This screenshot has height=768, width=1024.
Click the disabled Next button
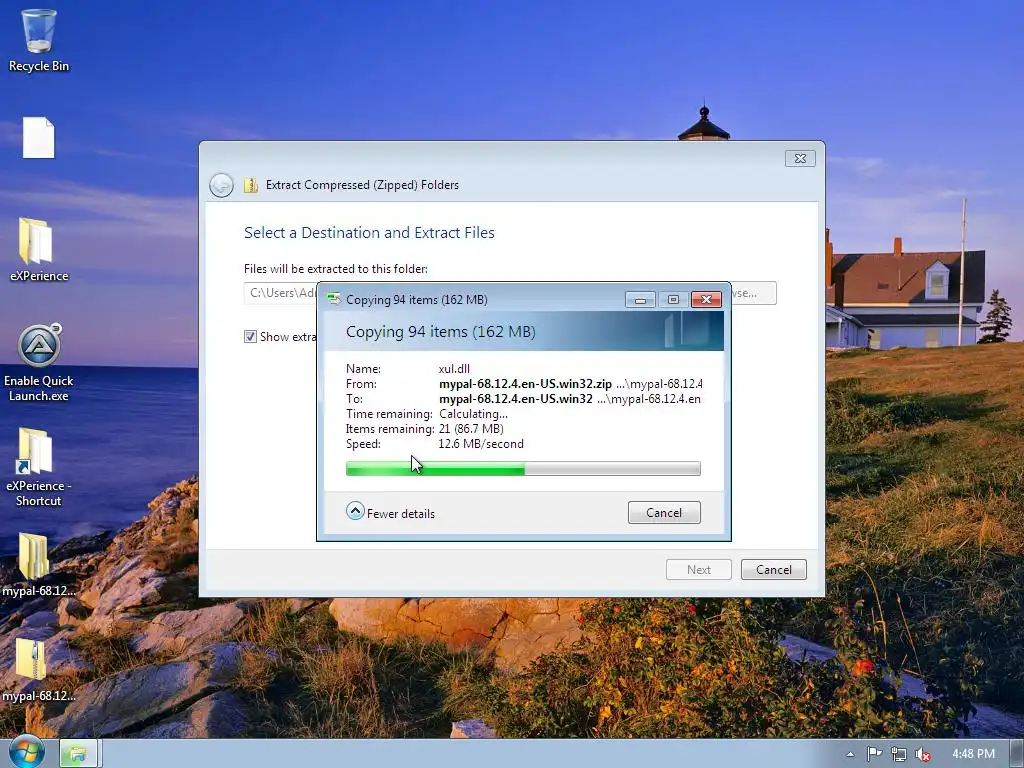(698, 569)
